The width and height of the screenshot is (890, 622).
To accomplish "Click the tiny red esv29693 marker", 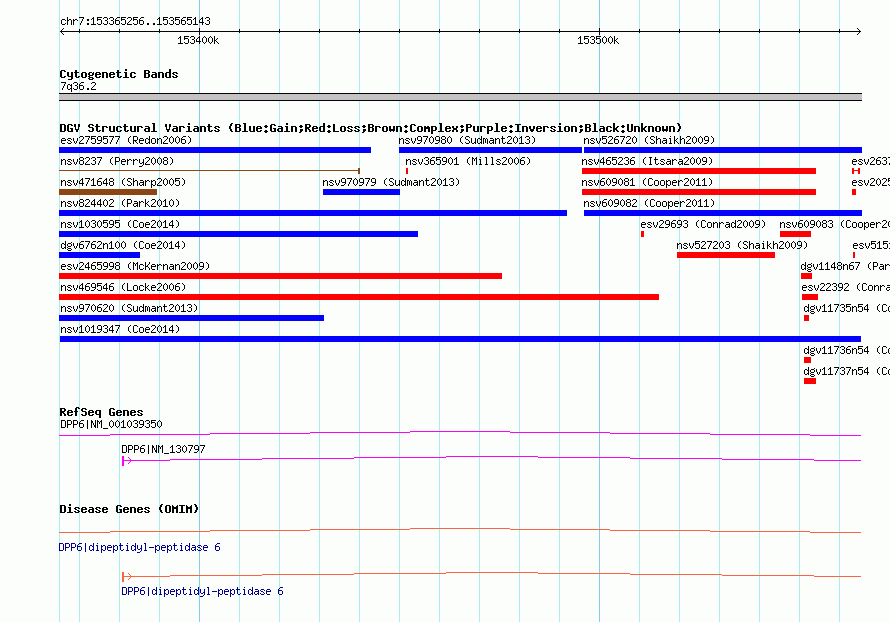I will [643, 234].
